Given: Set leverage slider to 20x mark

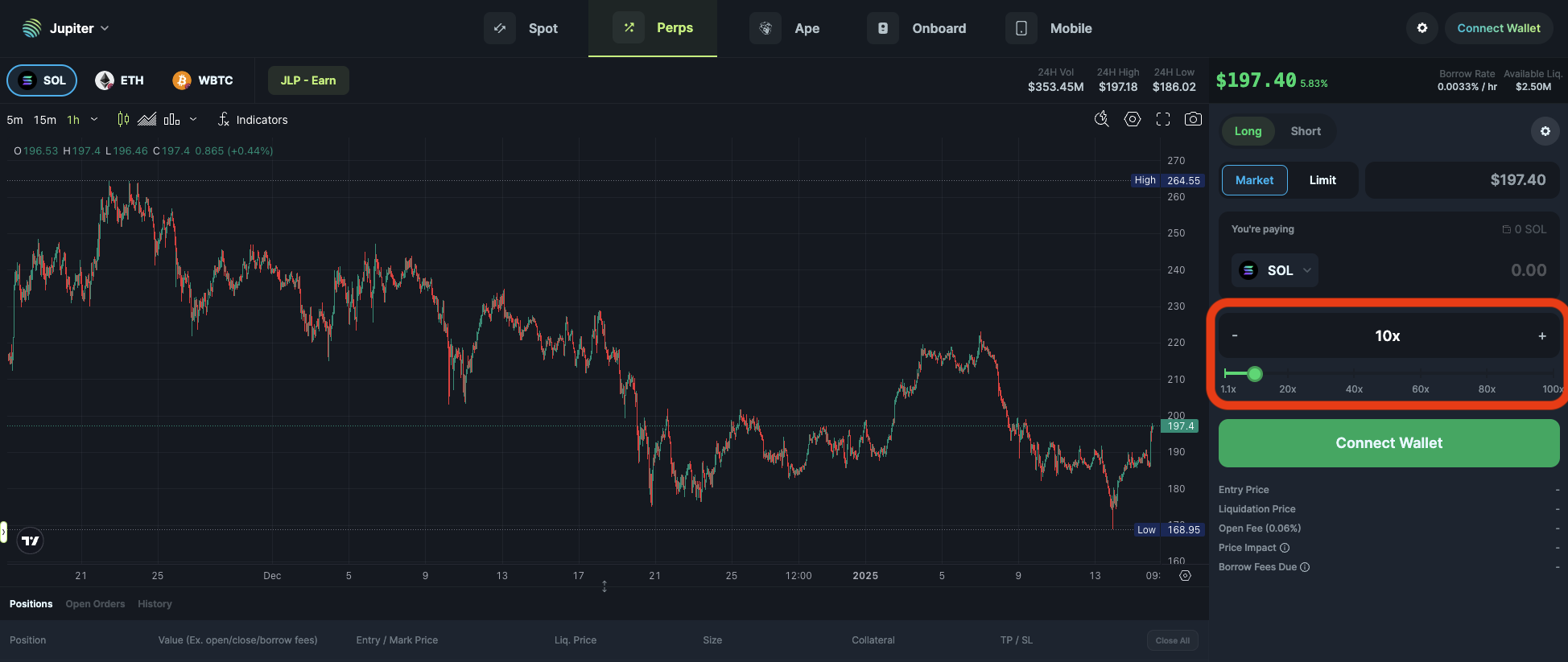Looking at the screenshot, I should (1288, 389).
